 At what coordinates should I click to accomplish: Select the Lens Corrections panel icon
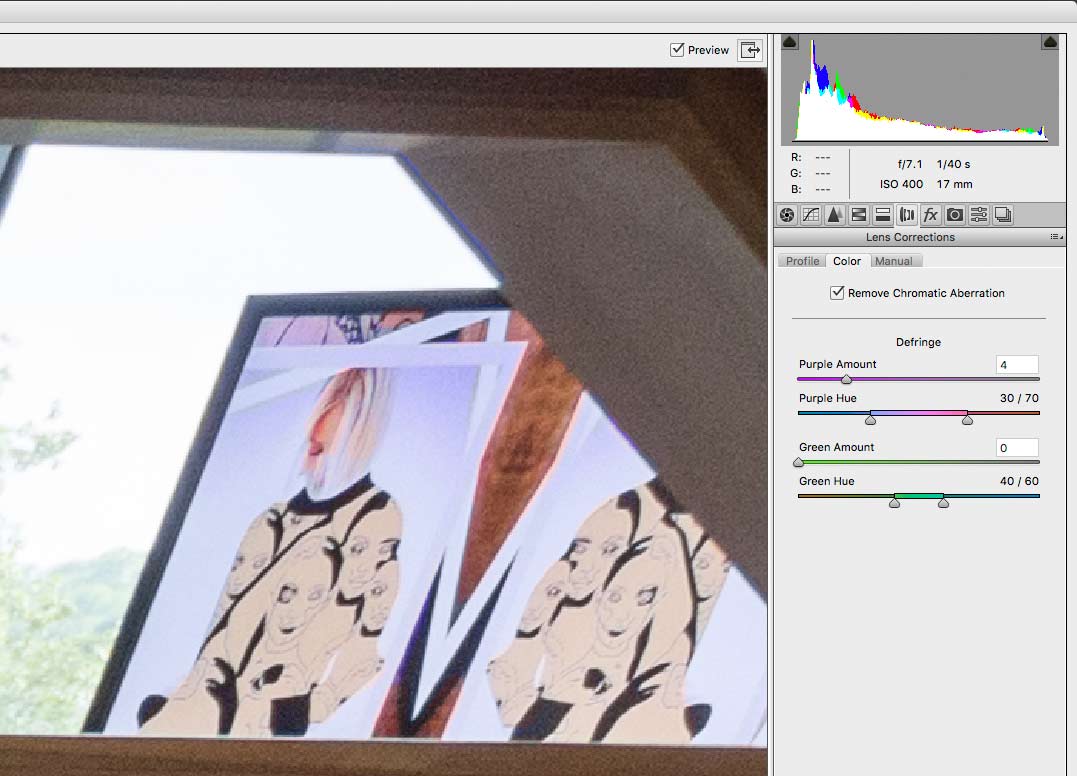(907, 215)
